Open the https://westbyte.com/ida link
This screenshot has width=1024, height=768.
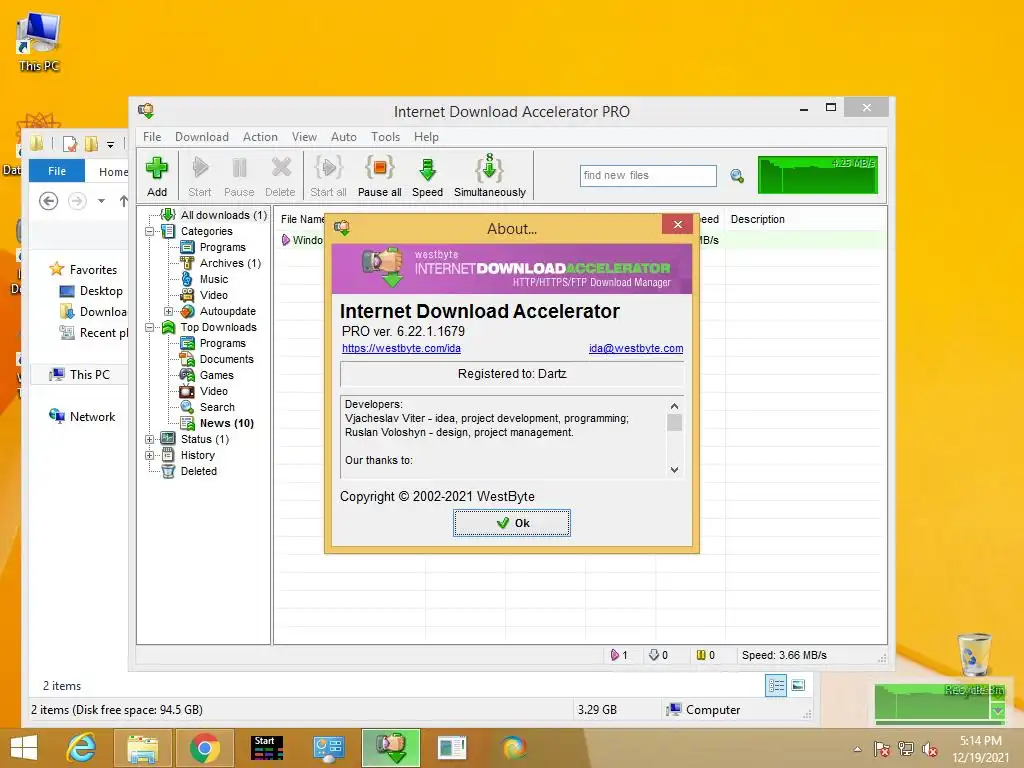401,348
